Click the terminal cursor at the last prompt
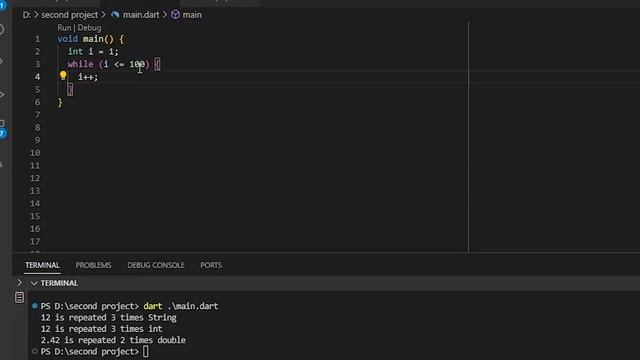This screenshot has width=640, height=360. click(x=146, y=351)
